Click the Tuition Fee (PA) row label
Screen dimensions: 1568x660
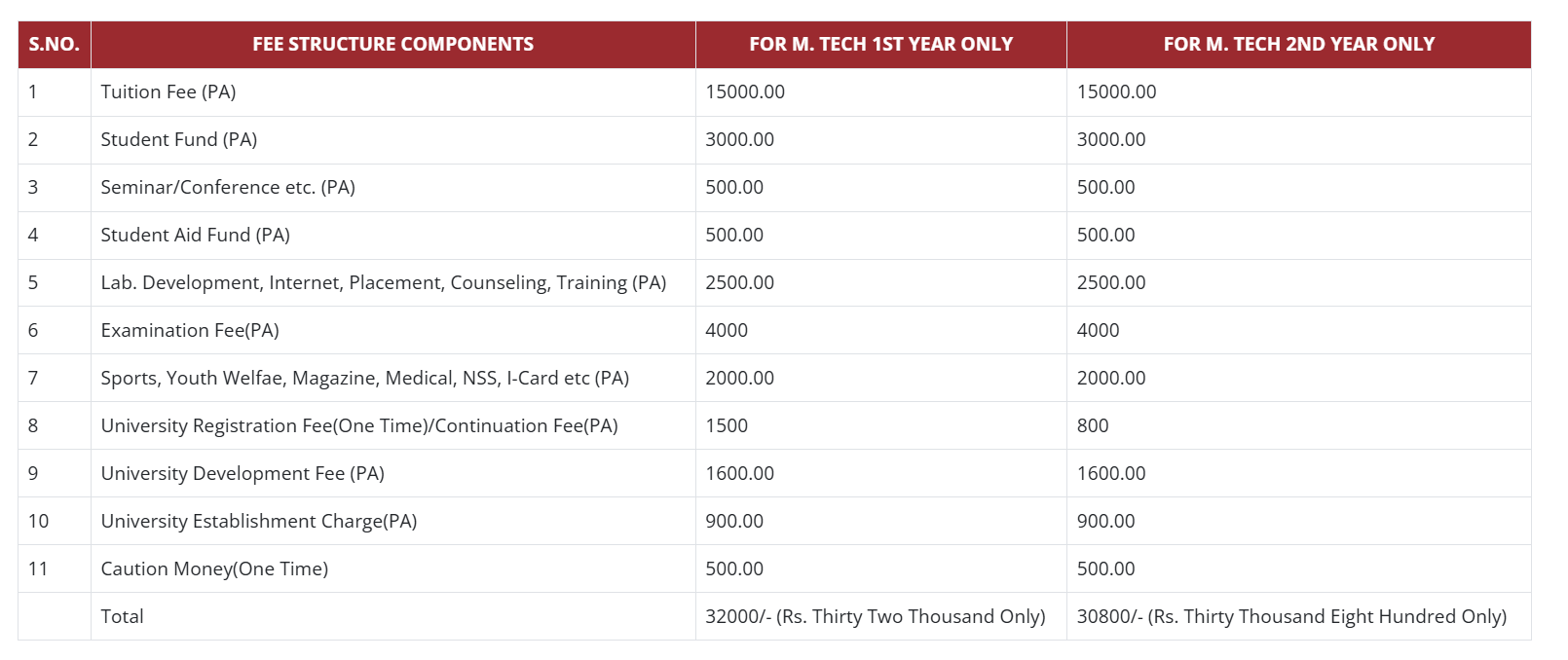click(x=168, y=92)
